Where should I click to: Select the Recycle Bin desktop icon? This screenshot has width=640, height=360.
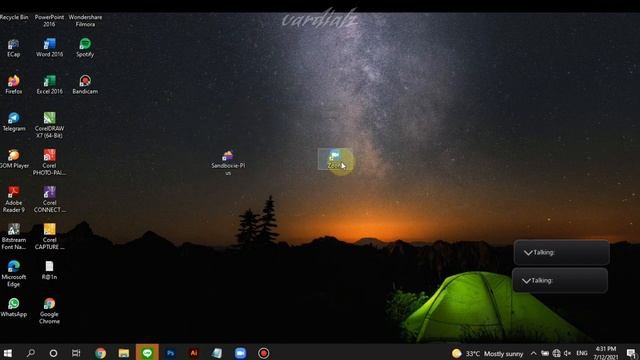pyautogui.click(x=14, y=17)
